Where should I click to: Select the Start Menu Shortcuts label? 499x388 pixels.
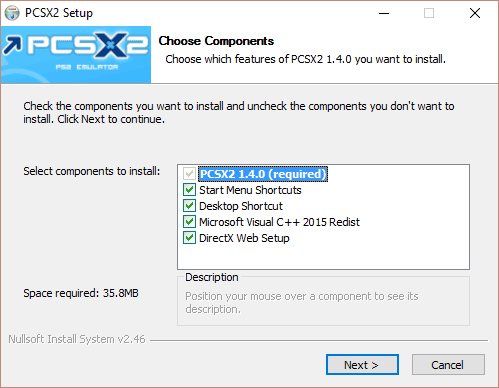250,190
